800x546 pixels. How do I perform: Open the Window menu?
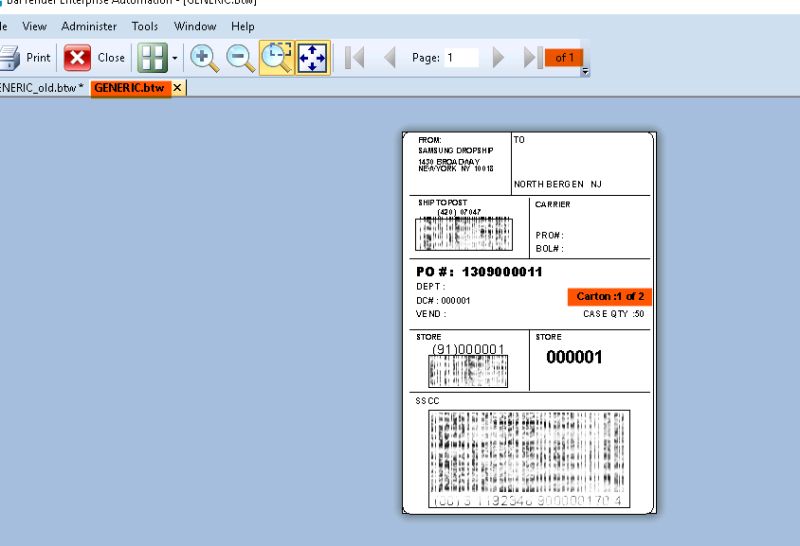pos(195,27)
